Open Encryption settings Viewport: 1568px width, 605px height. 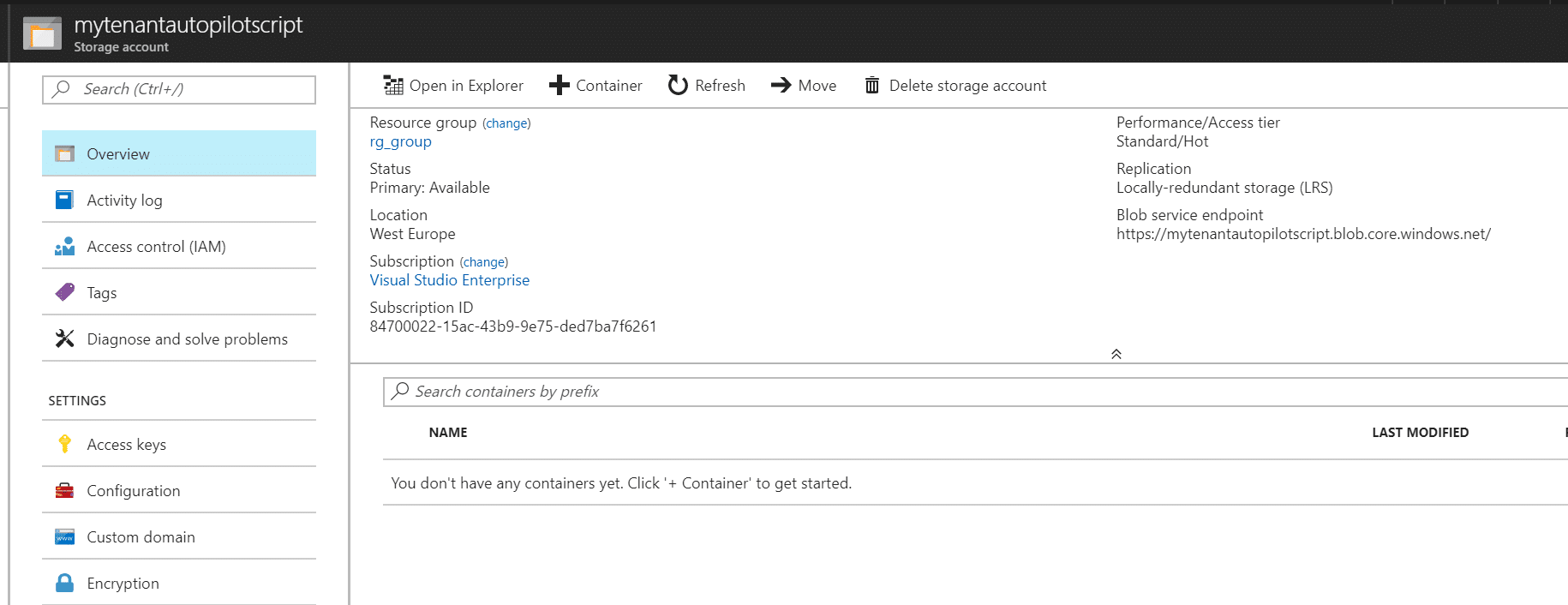tap(179, 583)
